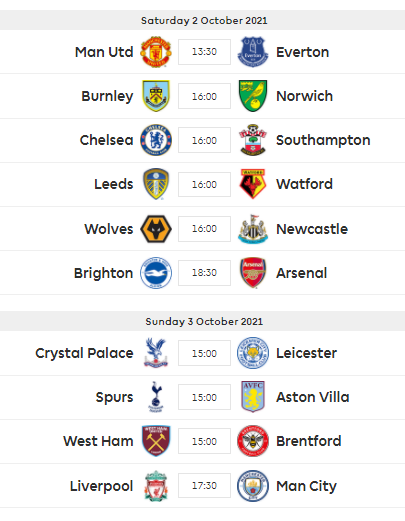Click the Southampton team name
Image resolution: width=405 pixels, height=521 pixels.
click(x=323, y=140)
